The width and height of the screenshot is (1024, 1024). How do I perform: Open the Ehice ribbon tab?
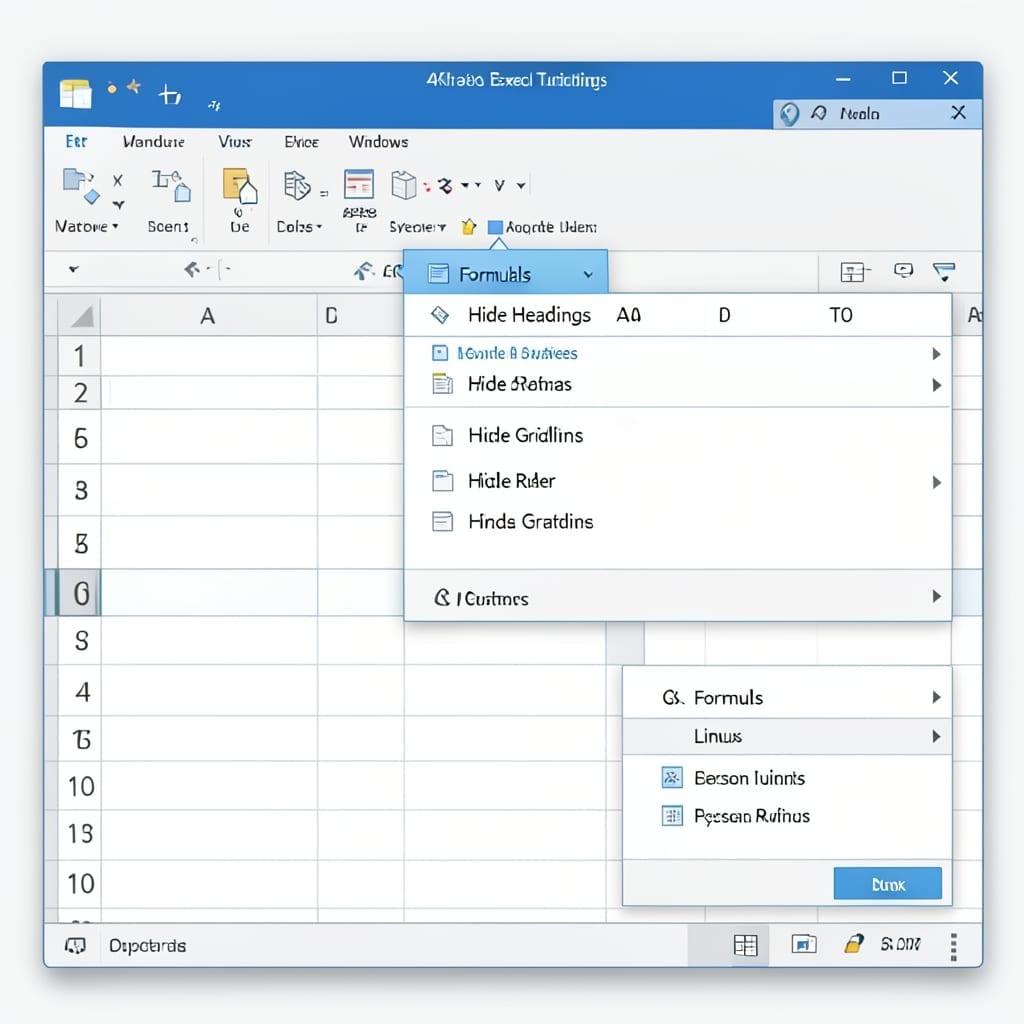click(x=301, y=142)
